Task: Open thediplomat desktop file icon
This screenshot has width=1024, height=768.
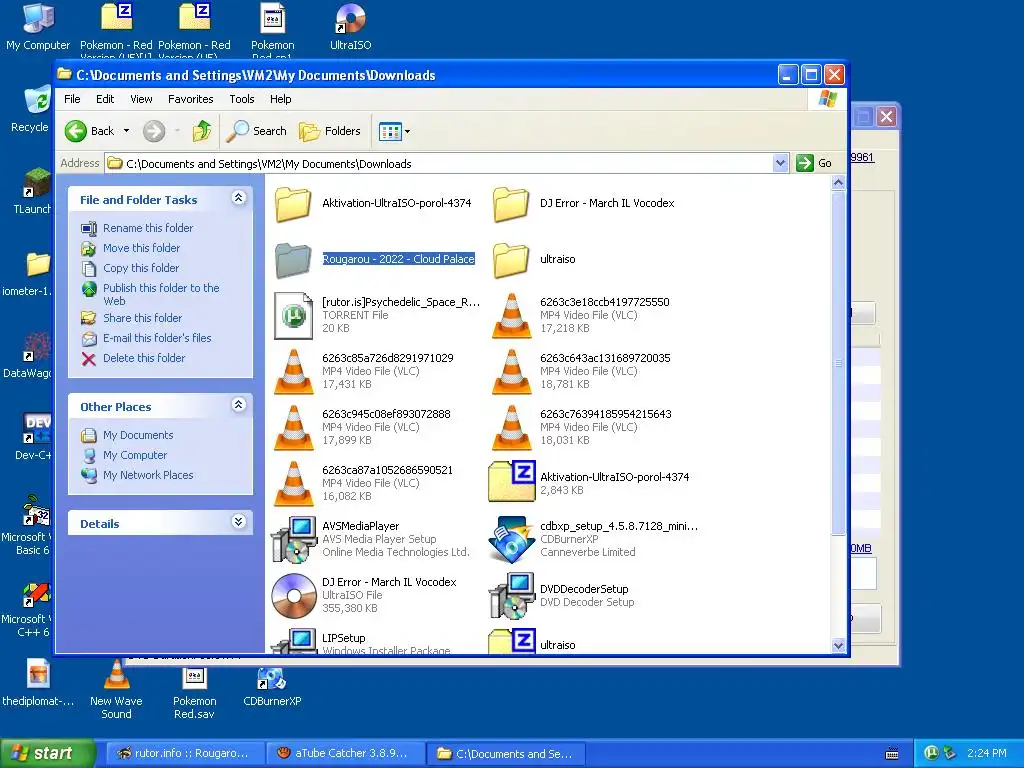Action: click(x=38, y=683)
